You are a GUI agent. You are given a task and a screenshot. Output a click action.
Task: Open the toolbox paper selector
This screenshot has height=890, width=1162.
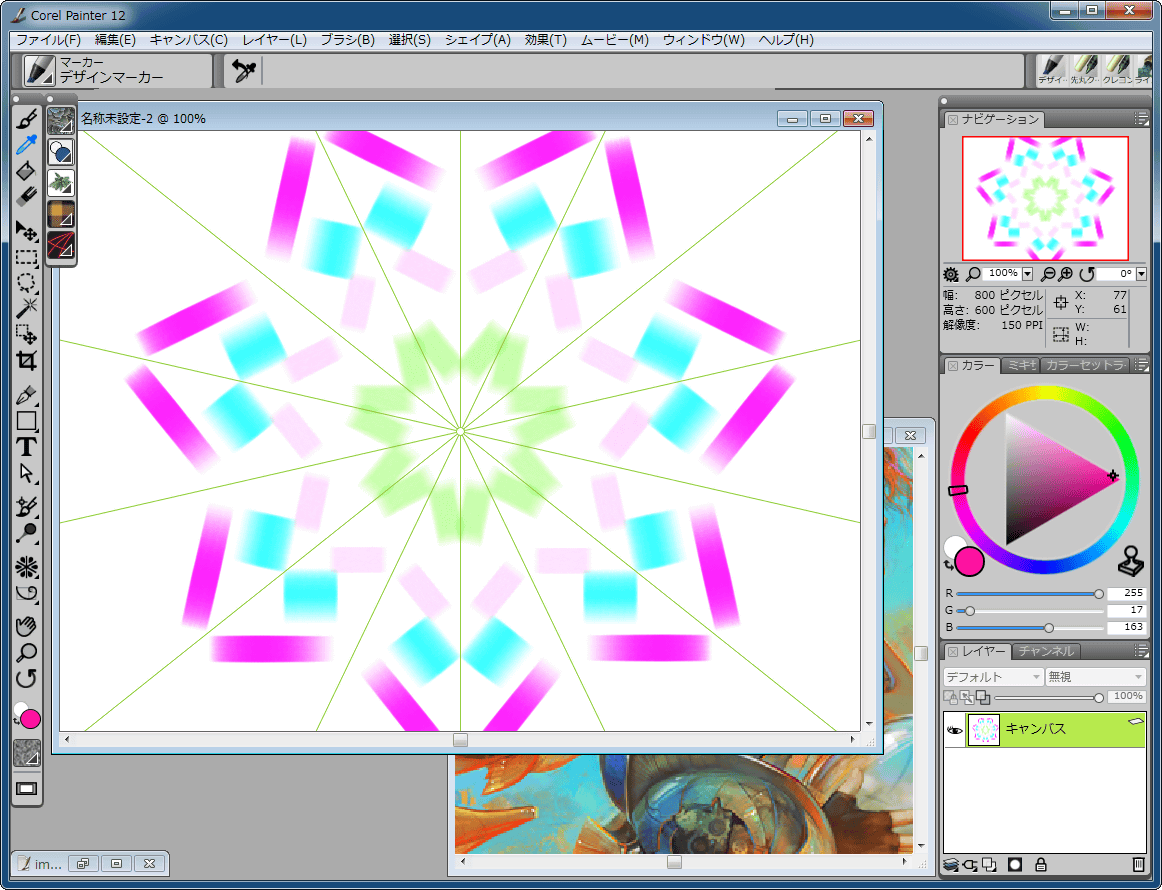27,754
